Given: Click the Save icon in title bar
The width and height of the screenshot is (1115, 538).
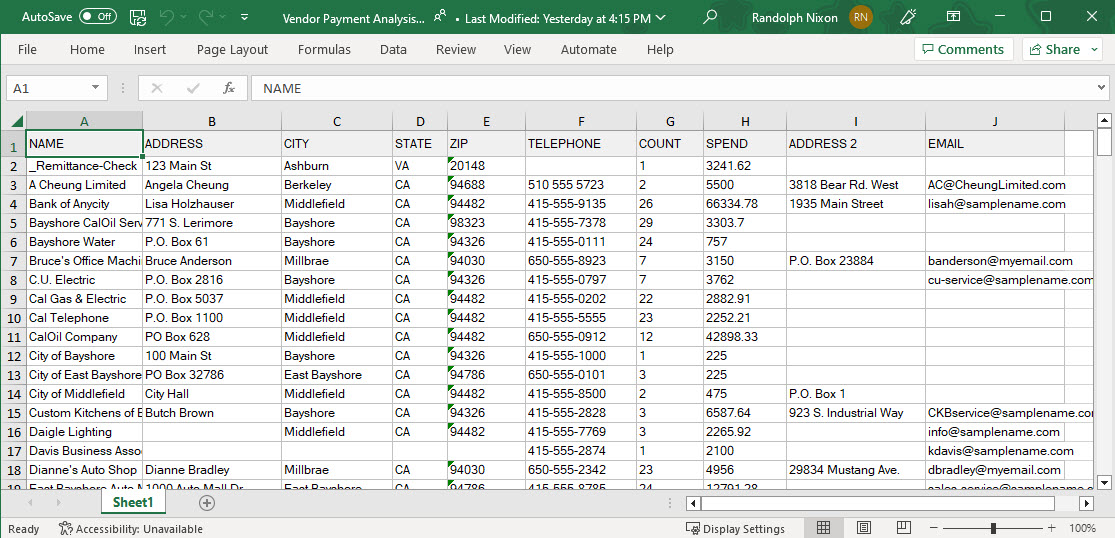Looking at the screenshot, I should click(x=138, y=17).
